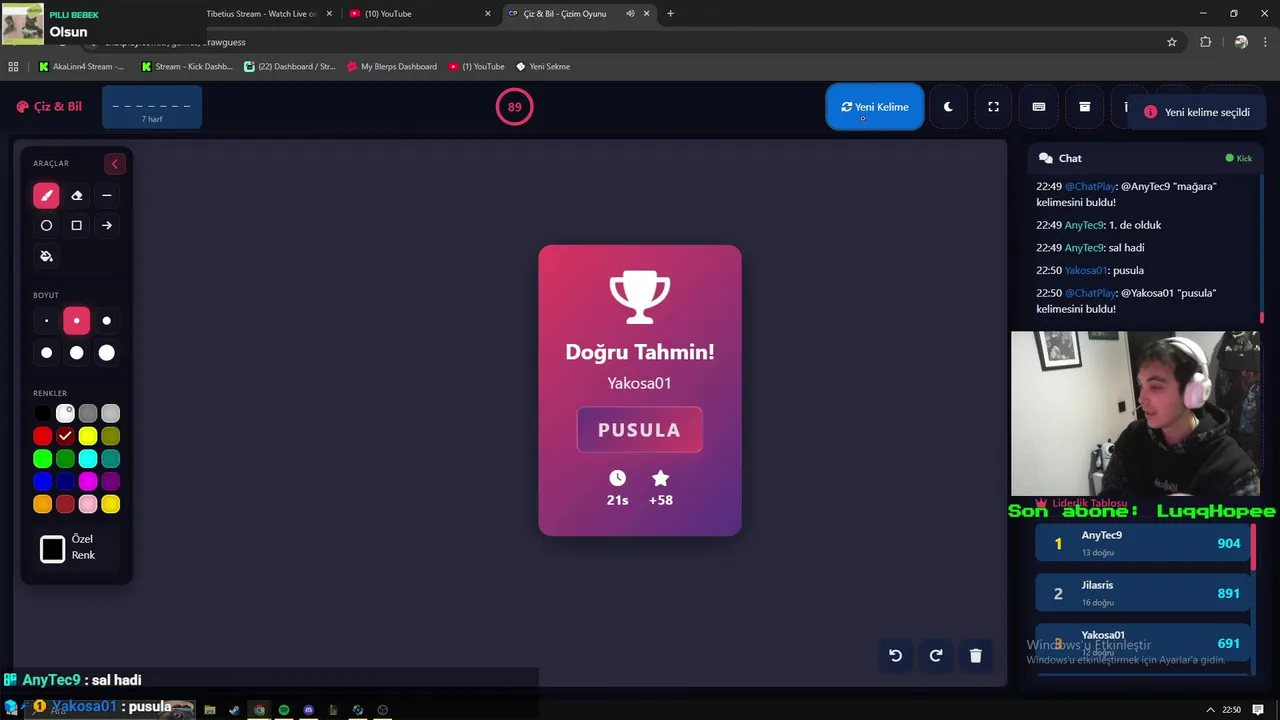The width and height of the screenshot is (1280, 720).
Task: Choose the largest brush size
Action: pyautogui.click(x=107, y=353)
